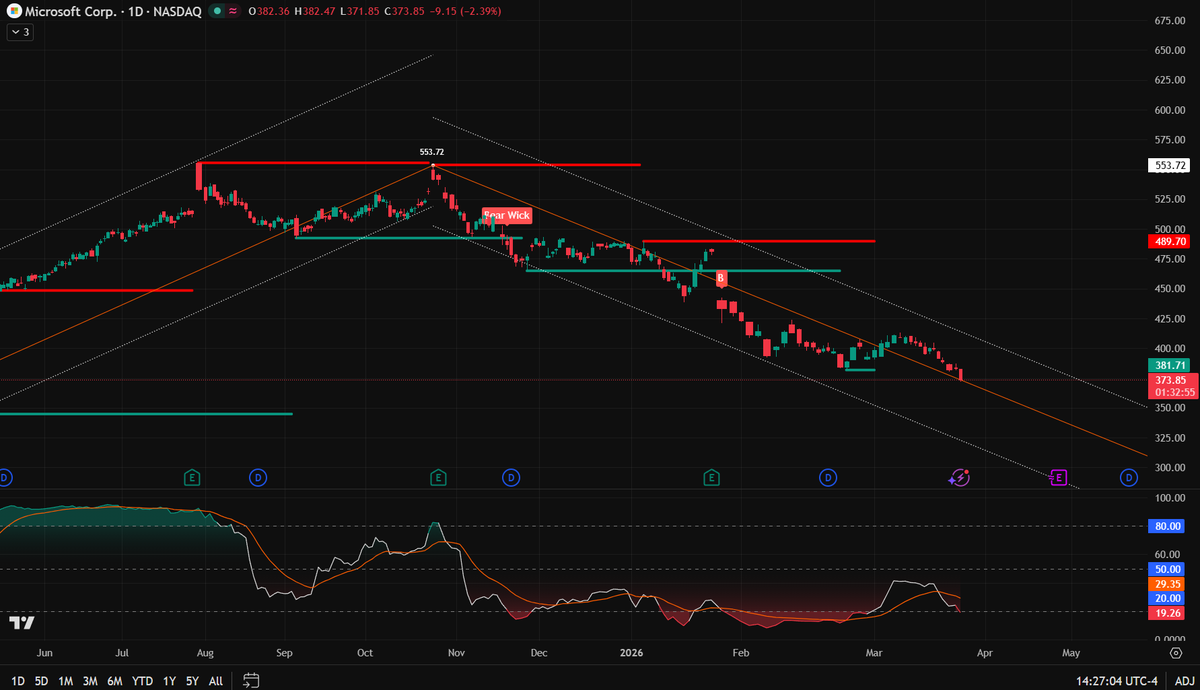This screenshot has height=690, width=1200.
Task: Click the dividend D marker in mid-November
Action: point(511,478)
